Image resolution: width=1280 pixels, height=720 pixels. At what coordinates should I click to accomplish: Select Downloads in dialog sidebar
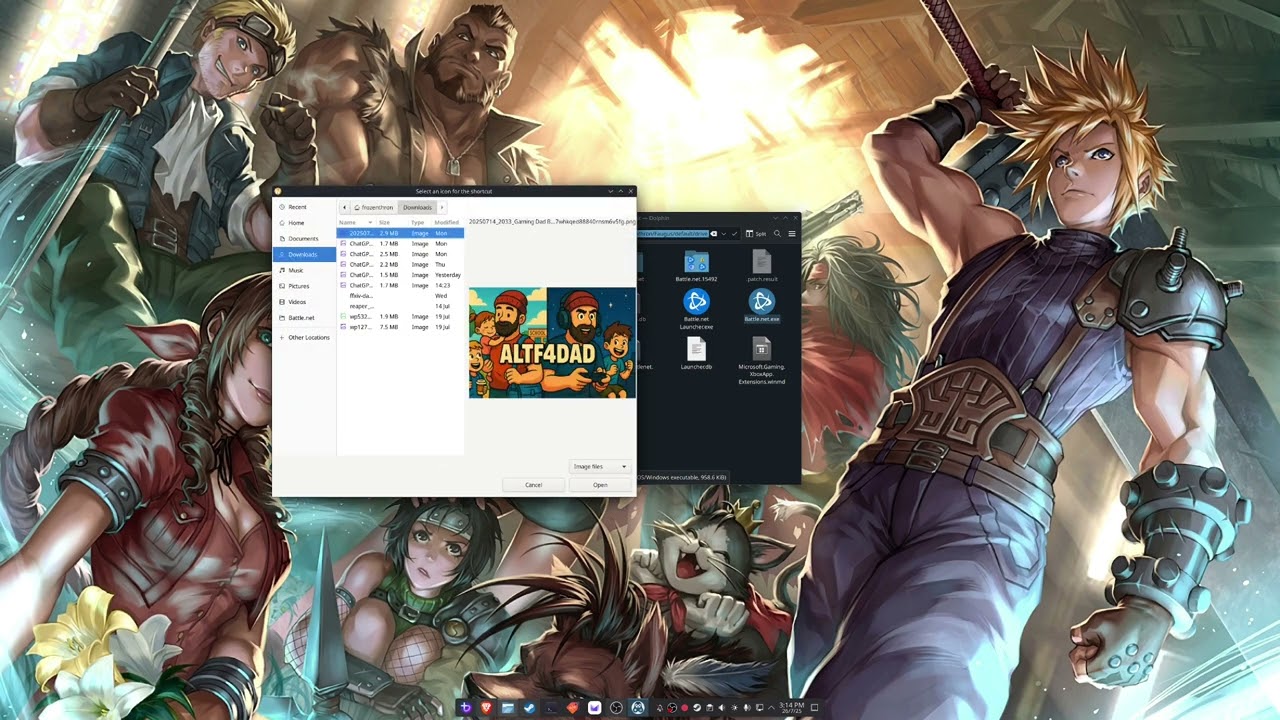pos(304,255)
